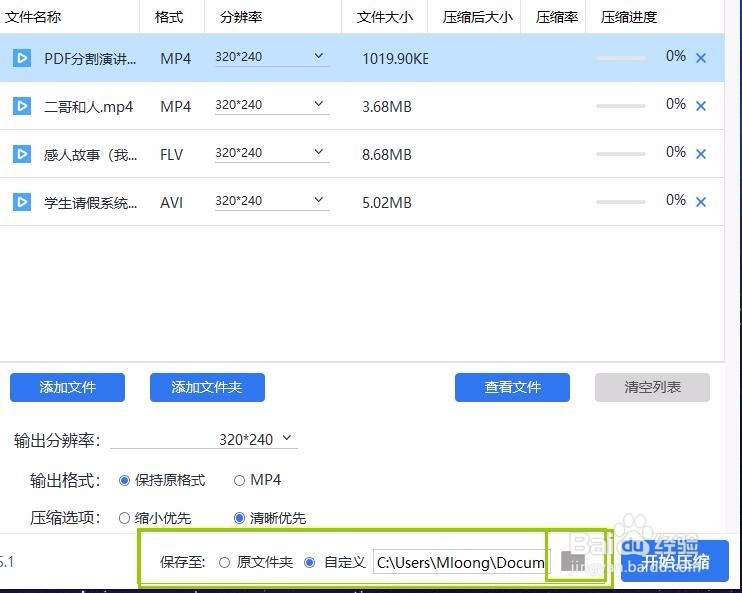The width and height of the screenshot is (742, 593).
Task: Open the browse-folder icon next to save path
Action: 573,561
